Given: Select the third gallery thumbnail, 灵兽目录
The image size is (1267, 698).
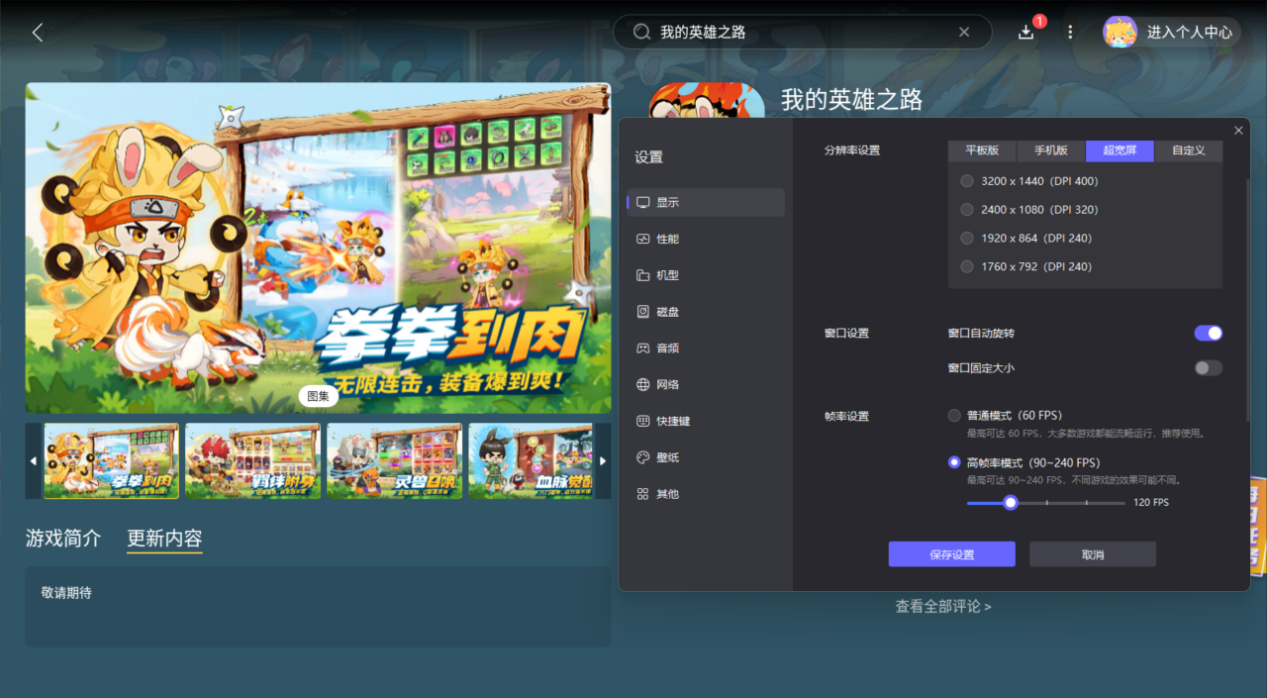Looking at the screenshot, I should (x=394, y=461).
